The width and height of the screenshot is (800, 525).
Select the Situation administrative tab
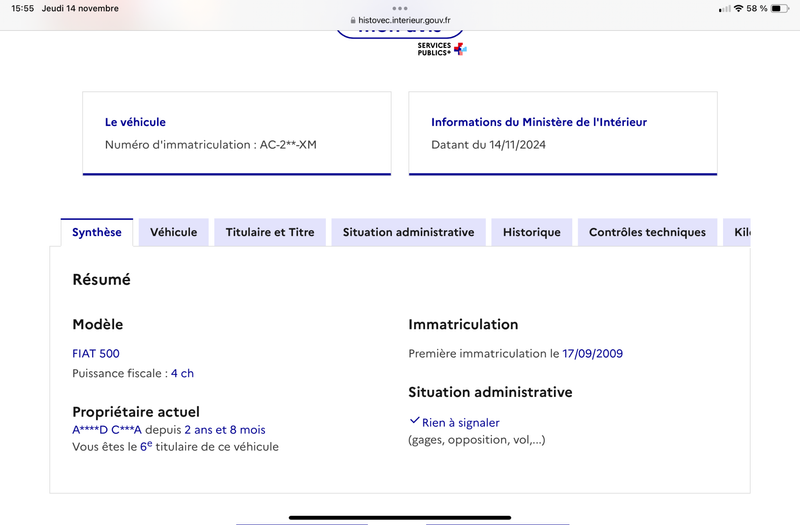tap(409, 233)
